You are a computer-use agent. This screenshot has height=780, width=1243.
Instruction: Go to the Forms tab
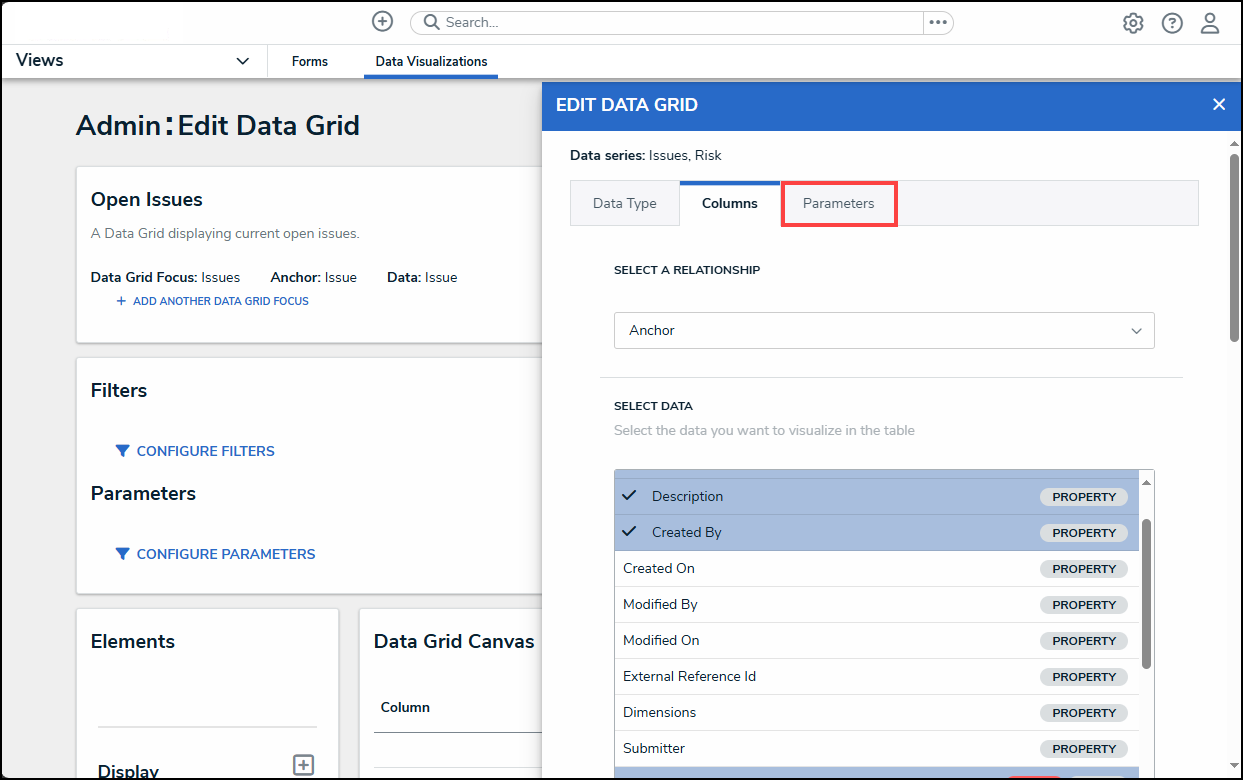(309, 62)
